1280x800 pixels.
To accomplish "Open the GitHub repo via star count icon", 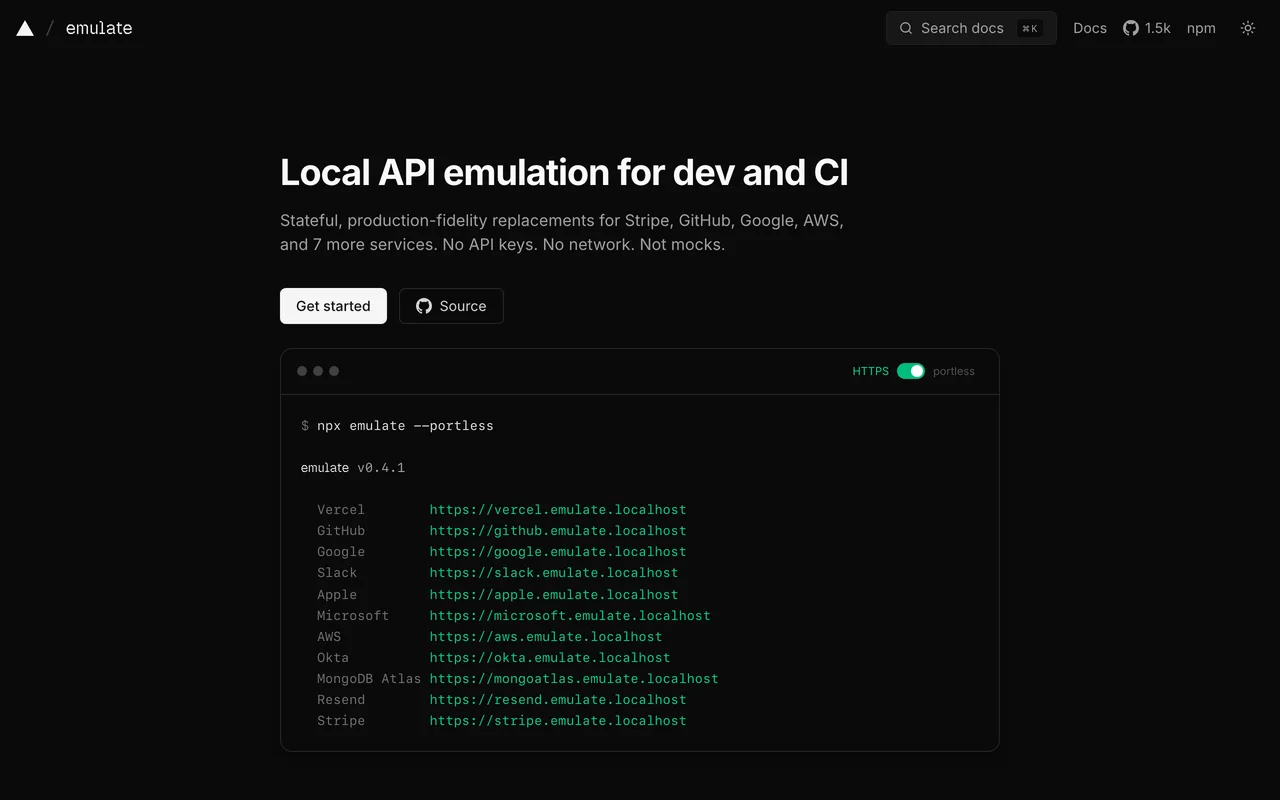I will [x=1131, y=28].
